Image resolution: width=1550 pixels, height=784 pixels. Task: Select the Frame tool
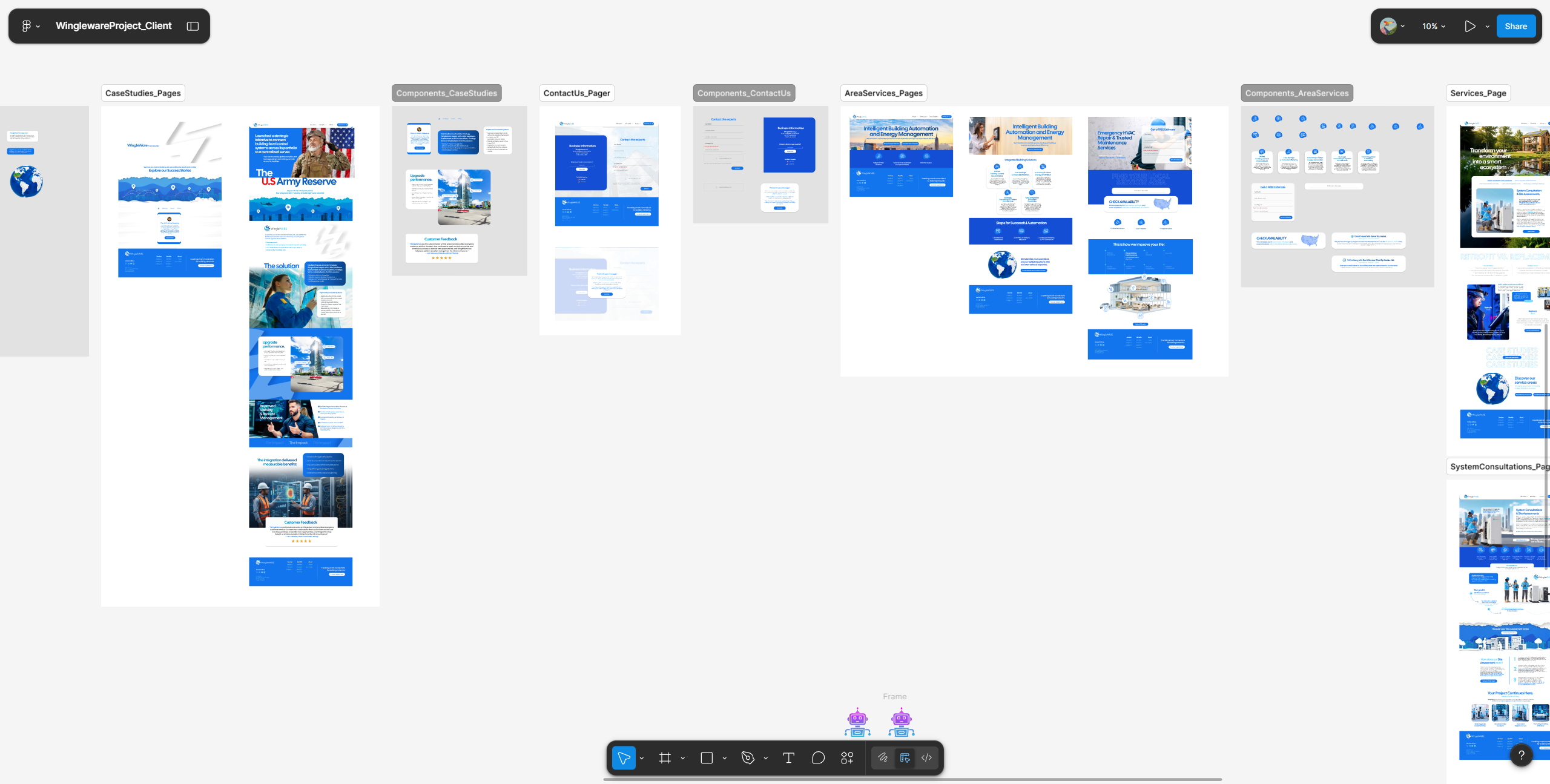[x=665, y=758]
